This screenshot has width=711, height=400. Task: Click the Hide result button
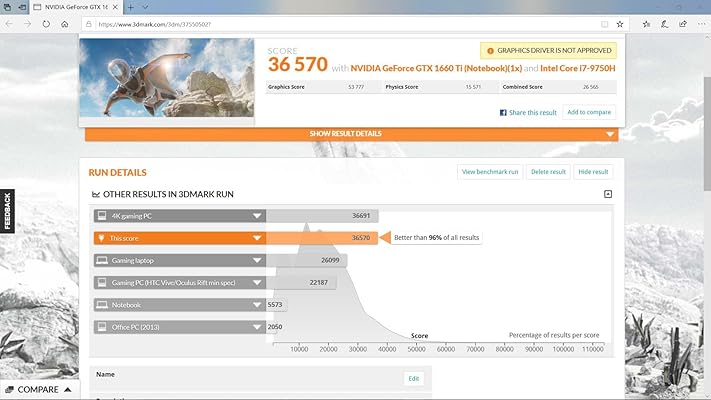click(x=593, y=172)
